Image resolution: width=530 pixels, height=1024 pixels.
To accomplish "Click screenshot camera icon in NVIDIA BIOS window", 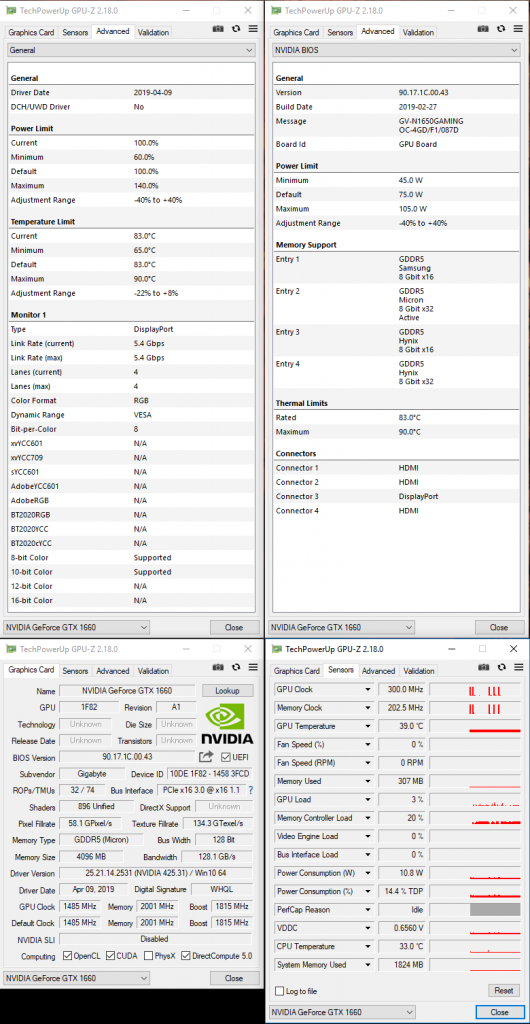I will [483, 29].
